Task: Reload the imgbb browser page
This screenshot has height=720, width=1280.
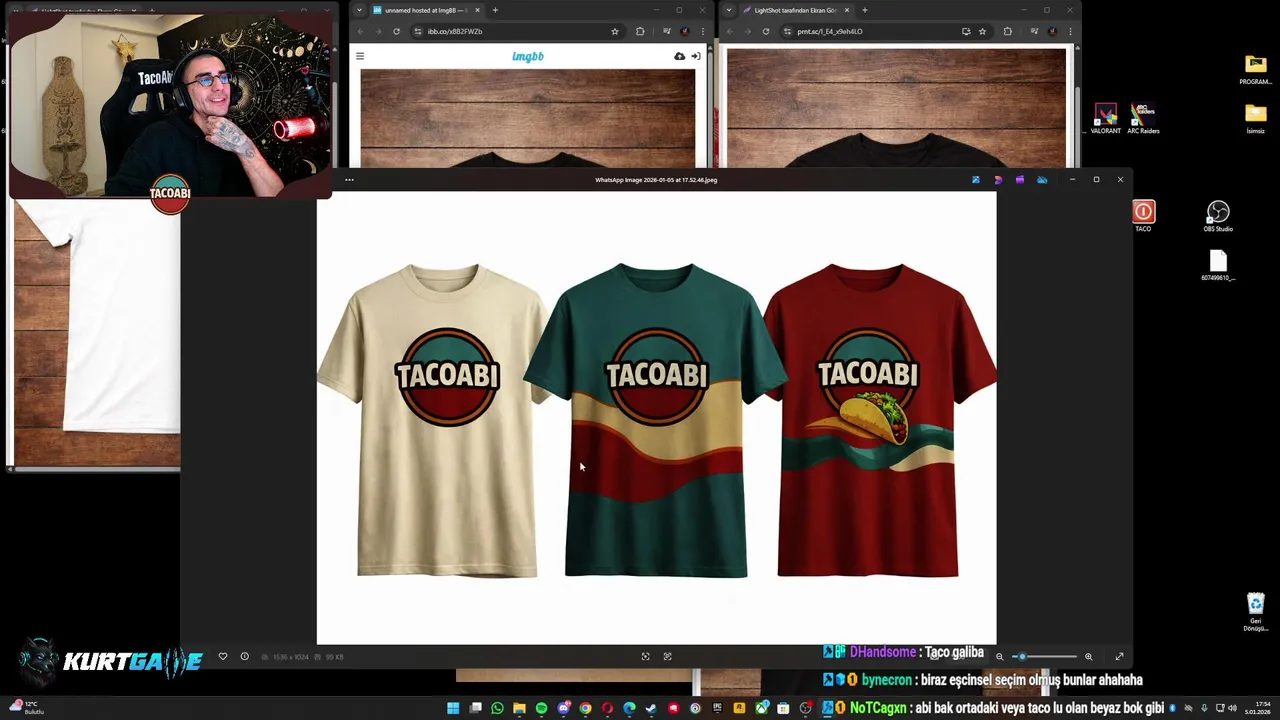Action: (396, 31)
